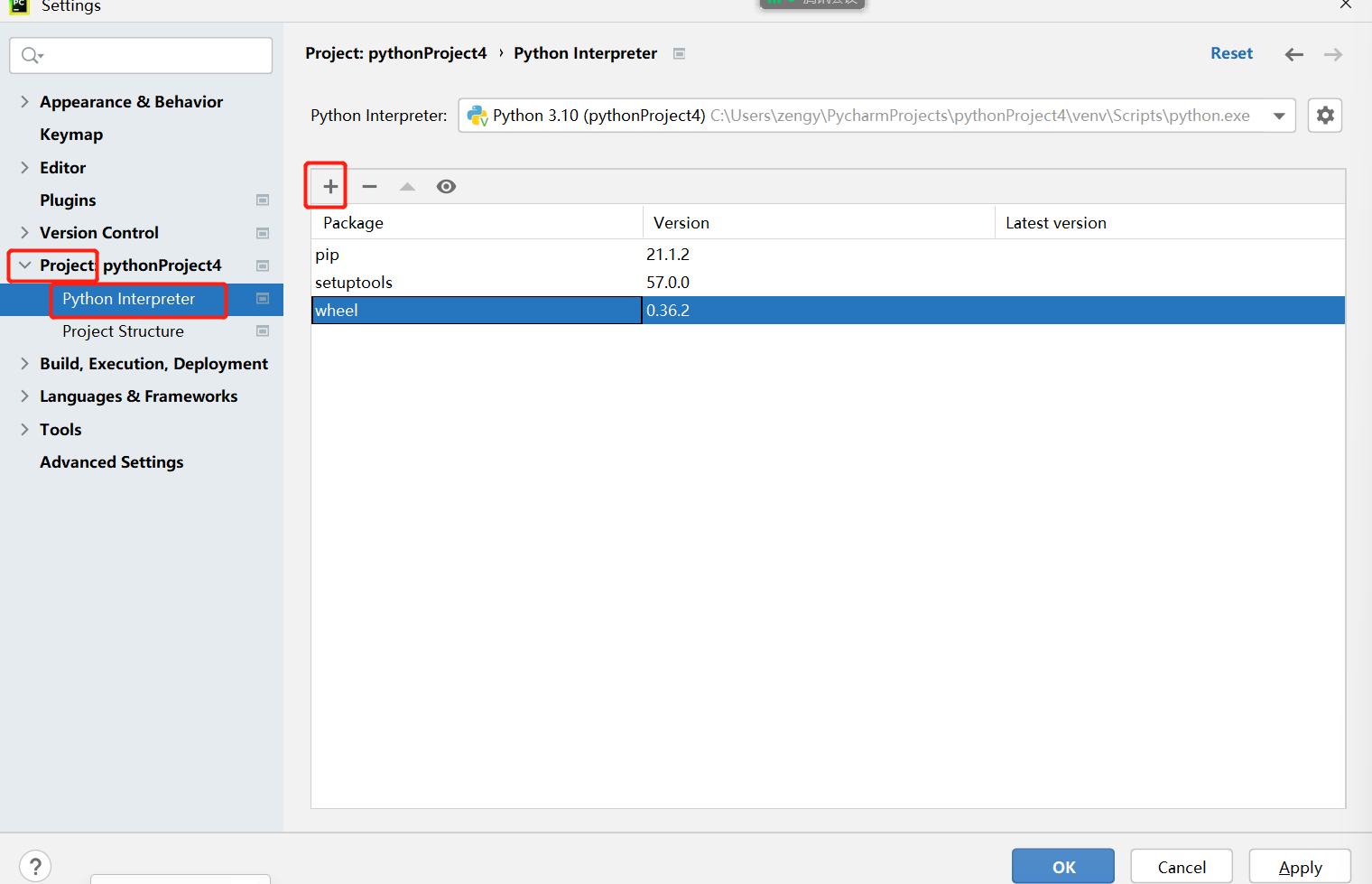
Task: Toggle show early releases eye icon
Action: click(446, 186)
